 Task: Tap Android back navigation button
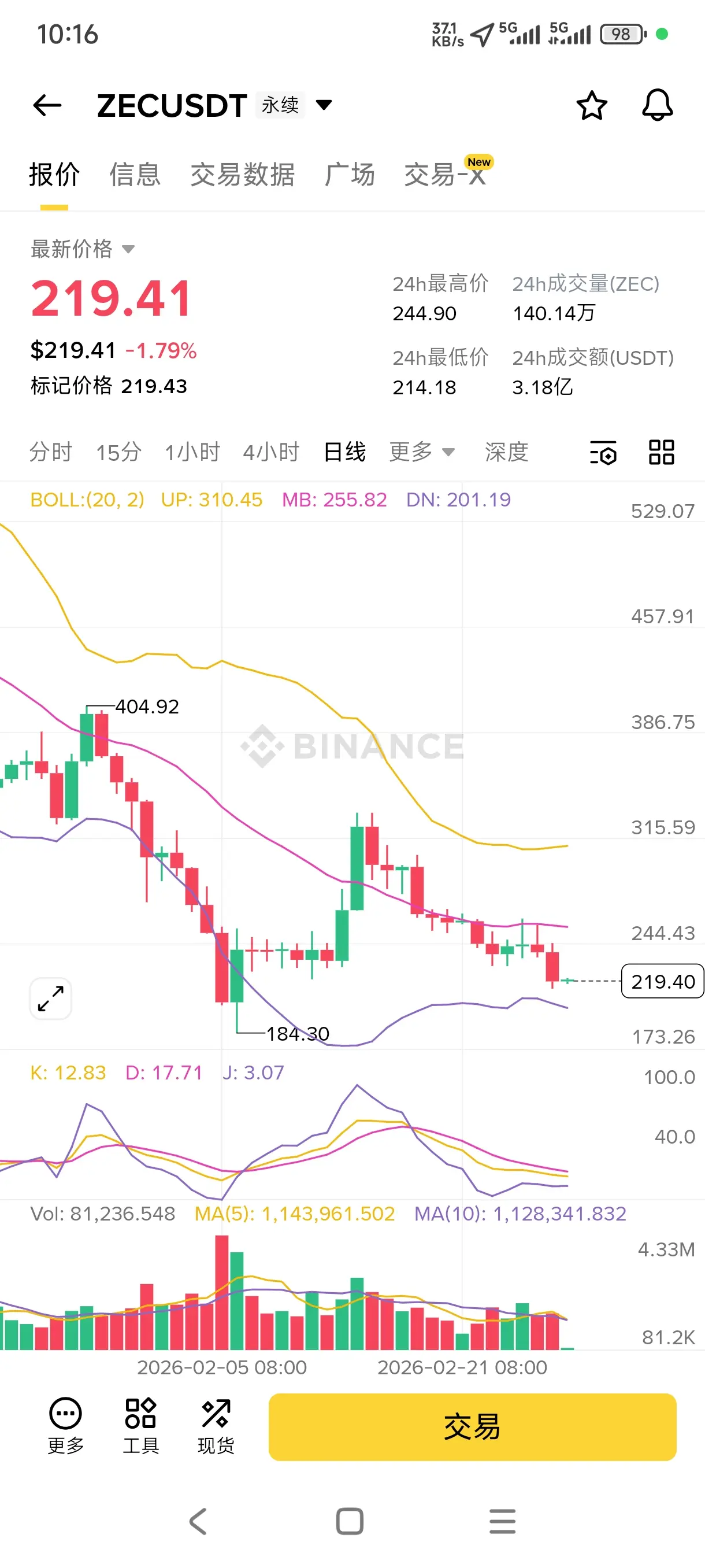point(198,1521)
